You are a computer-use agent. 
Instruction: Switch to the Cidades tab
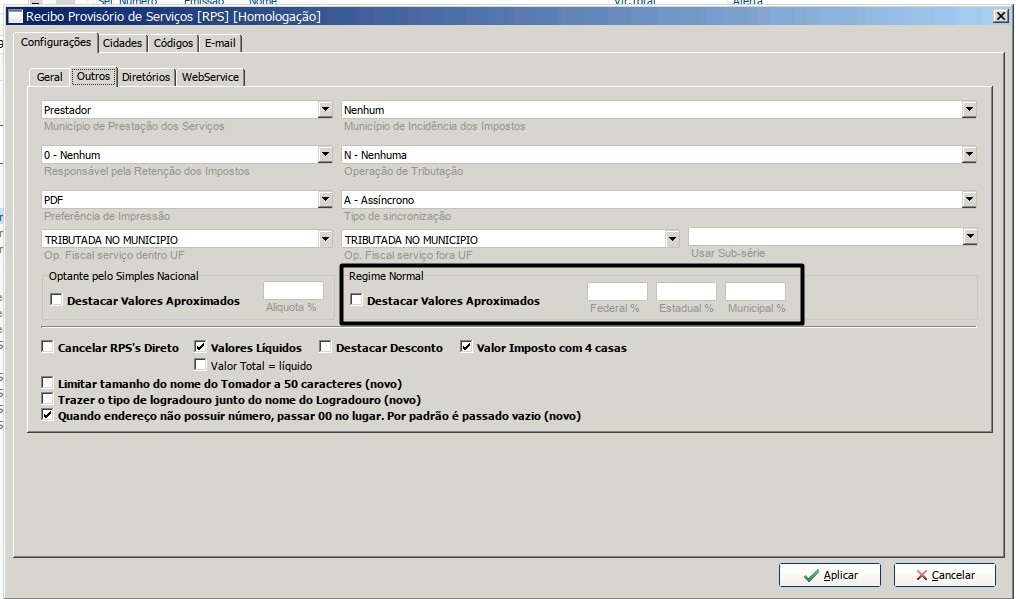click(x=122, y=43)
